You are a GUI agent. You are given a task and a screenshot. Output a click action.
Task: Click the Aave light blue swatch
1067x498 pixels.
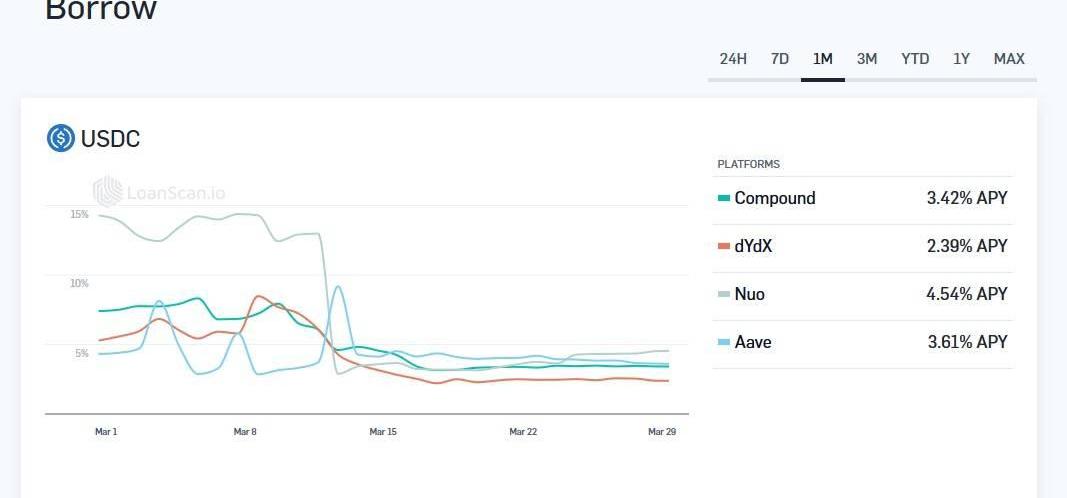[x=724, y=342]
